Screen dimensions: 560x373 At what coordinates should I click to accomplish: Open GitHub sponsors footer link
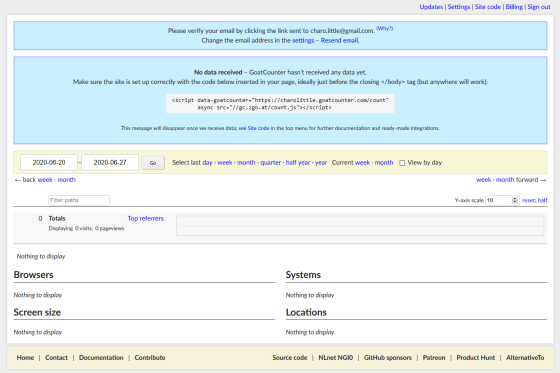(x=388, y=358)
